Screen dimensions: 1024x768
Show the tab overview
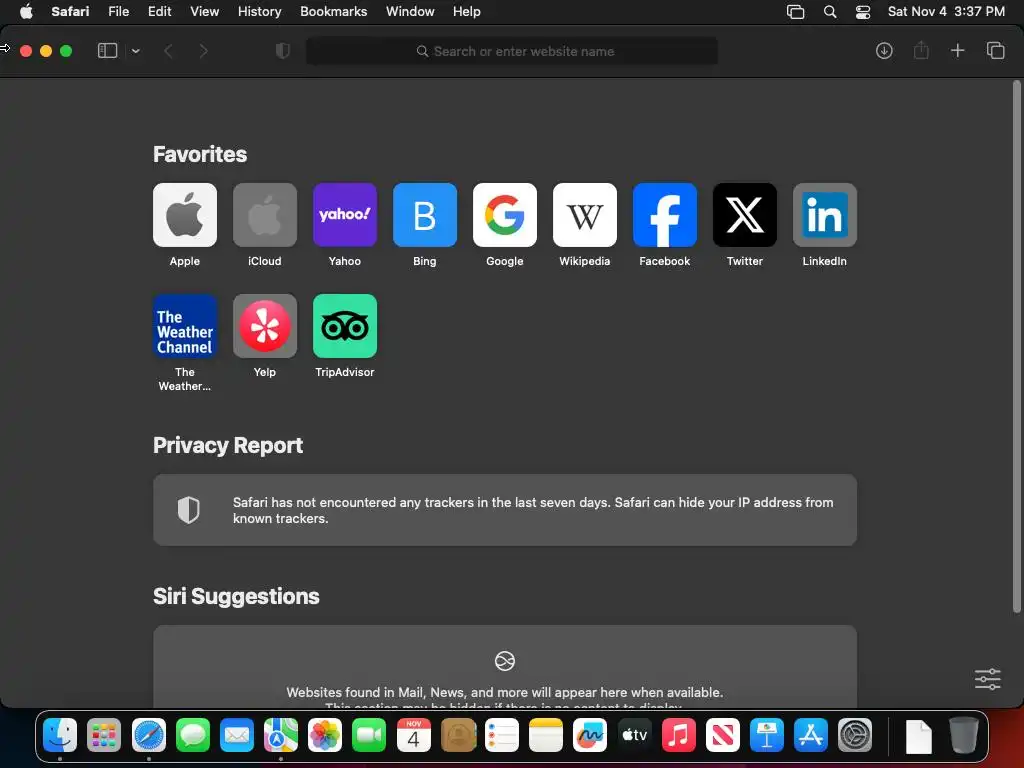point(995,50)
